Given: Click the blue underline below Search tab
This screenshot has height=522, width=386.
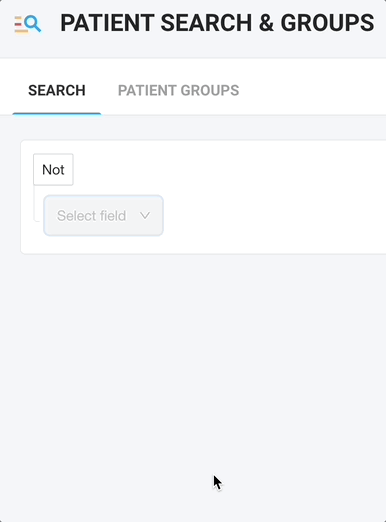Looking at the screenshot, I should 57,114.
